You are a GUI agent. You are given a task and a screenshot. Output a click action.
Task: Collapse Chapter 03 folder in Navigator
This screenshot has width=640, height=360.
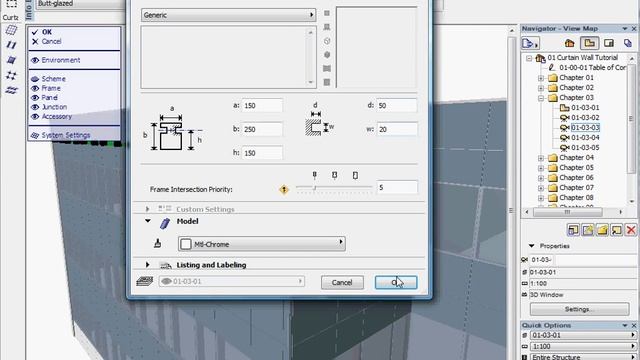point(541,98)
